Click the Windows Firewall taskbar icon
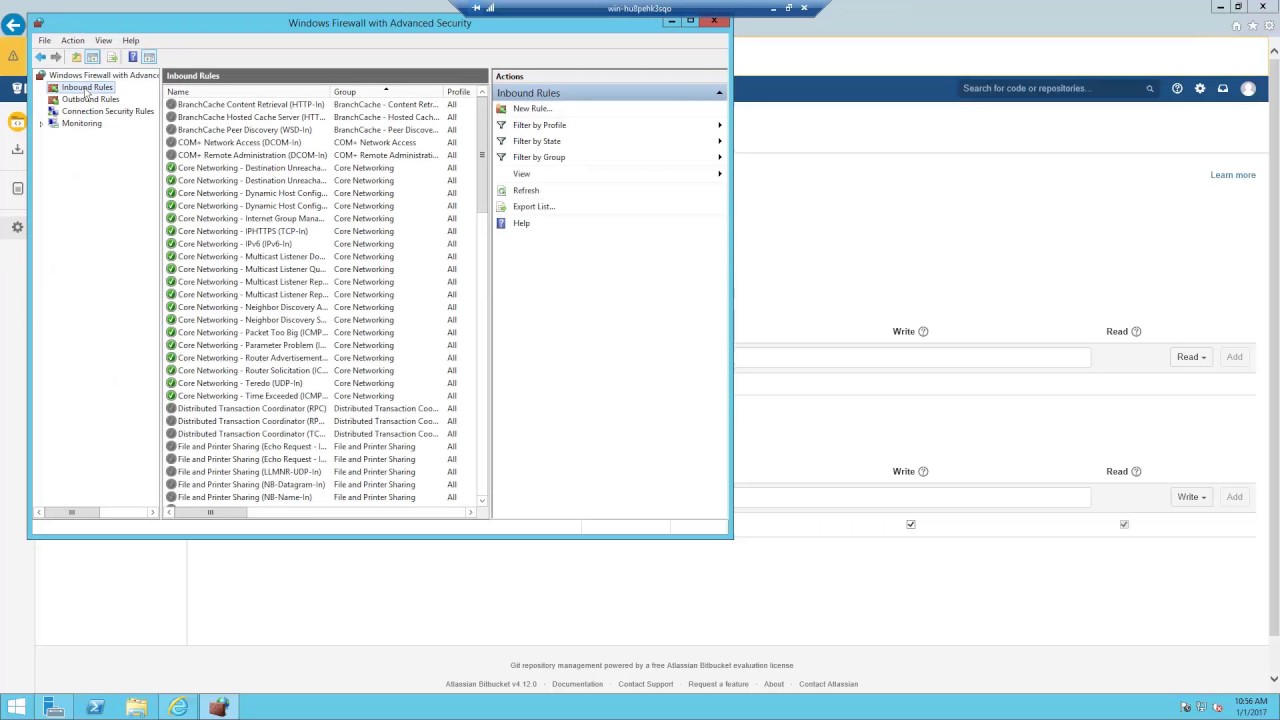1280x720 pixels. pyautogui.click(x=218, y=707)
